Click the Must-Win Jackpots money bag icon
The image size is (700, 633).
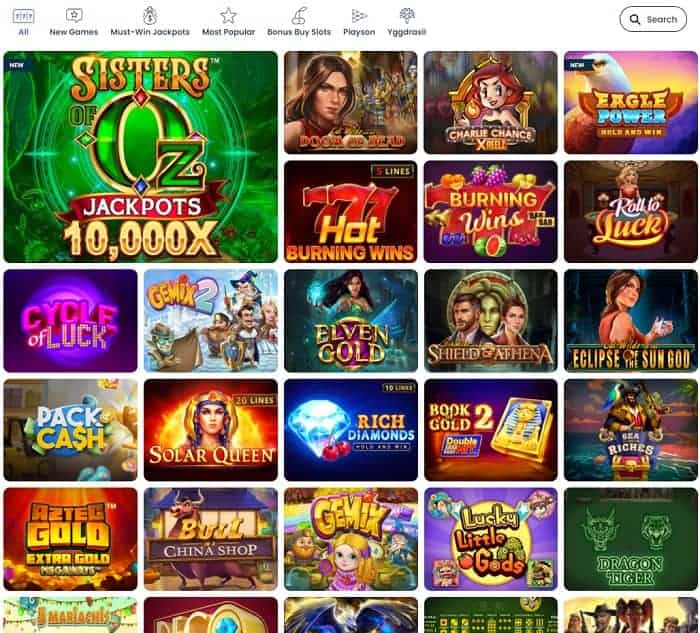[x=150, y=16]
